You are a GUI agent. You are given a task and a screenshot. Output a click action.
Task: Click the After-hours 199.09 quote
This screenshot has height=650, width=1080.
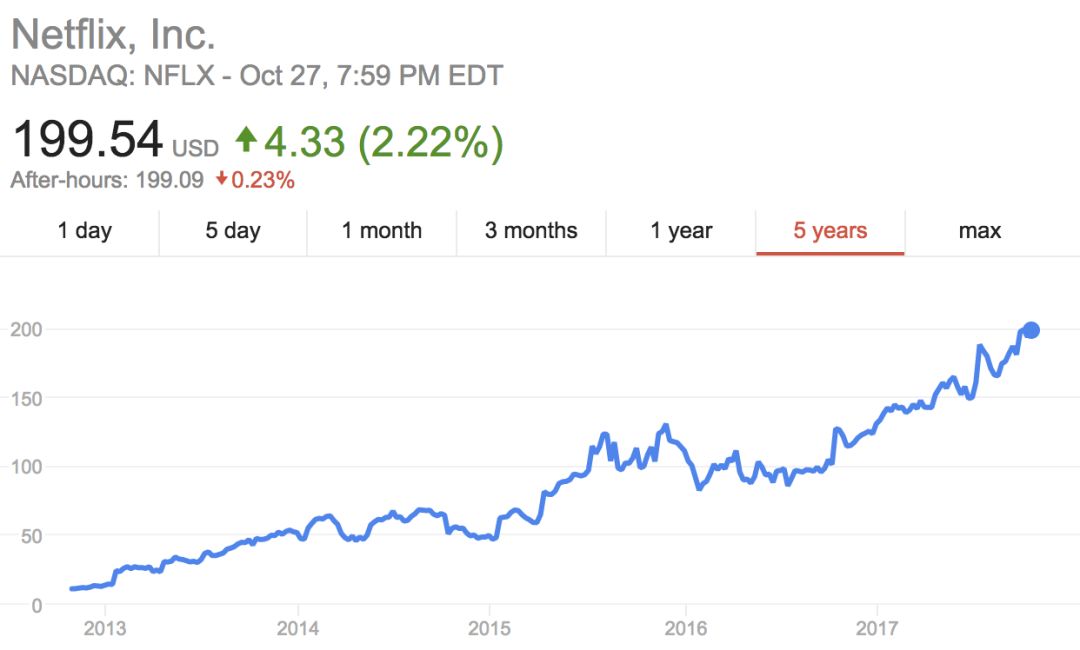pyautogui.click(x=106, y=181)
